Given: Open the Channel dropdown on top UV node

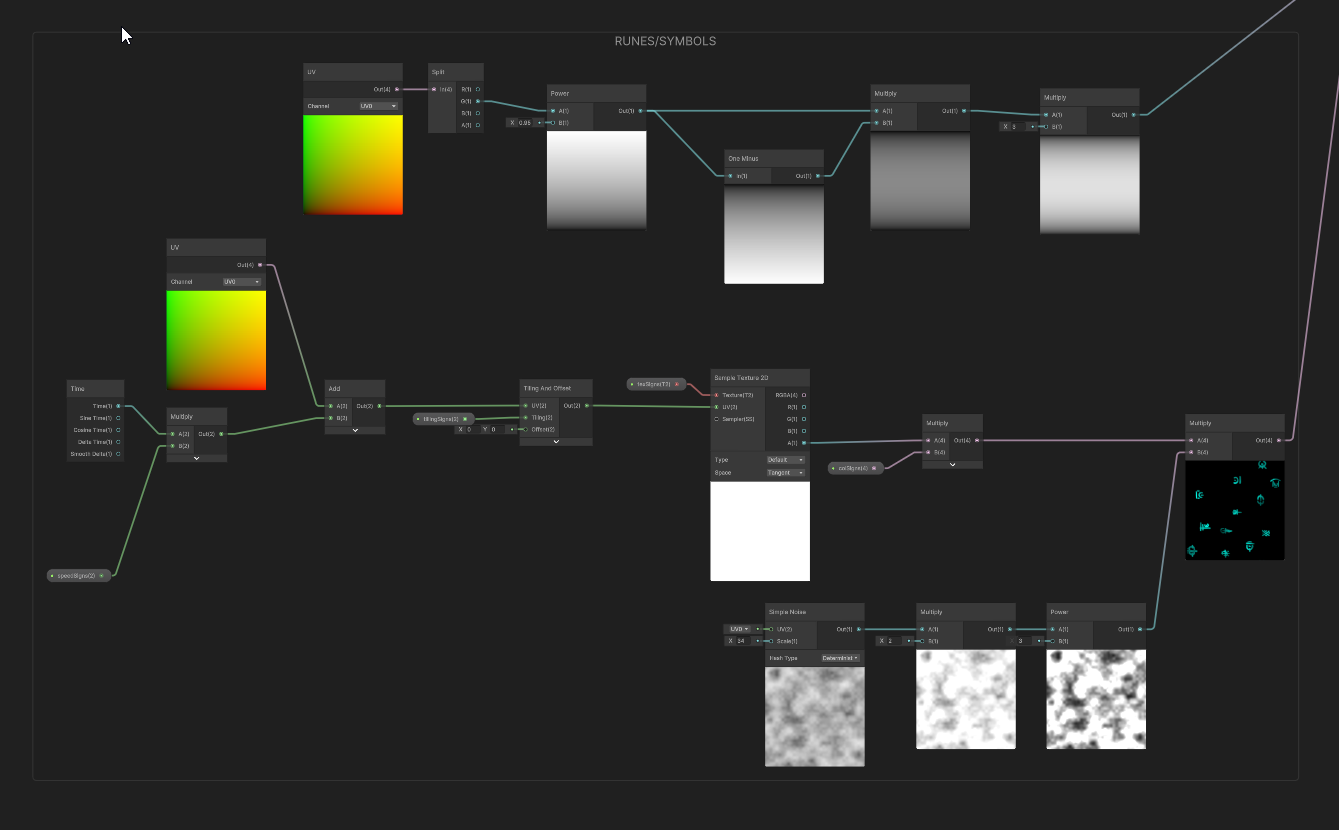Looking at the screenshot, I should (379, 105).
